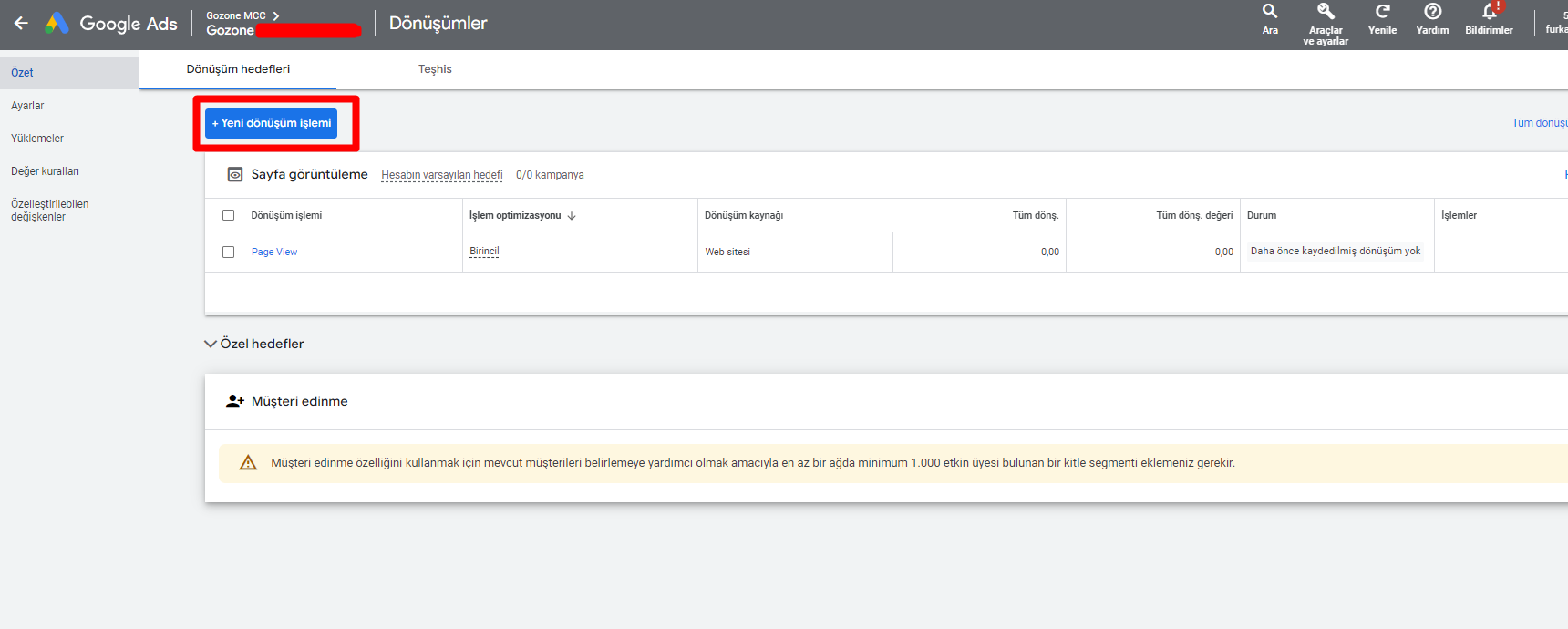Open Araçlar ve ayarlar wrench icon
The height and width of the screenshot is (629, 1568).
pos(1326,12)
